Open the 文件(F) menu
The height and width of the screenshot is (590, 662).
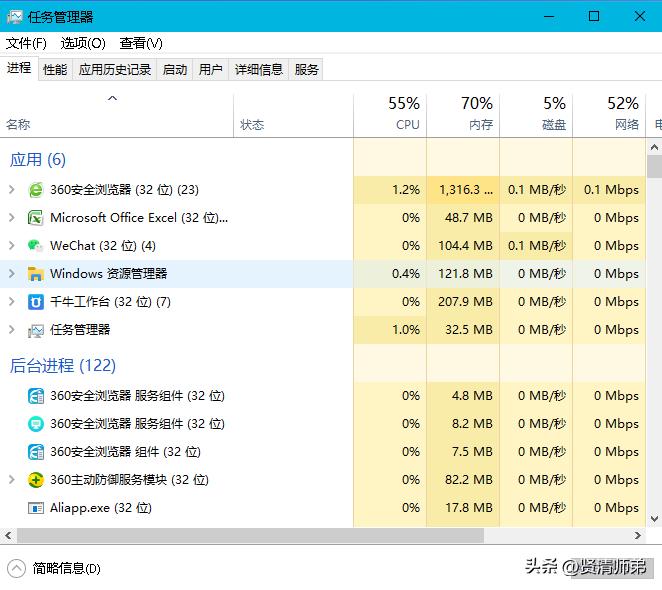(26, 43)
